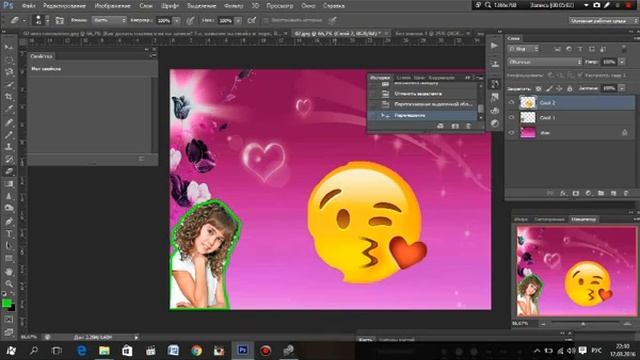Screen dimensions: 640x360
Task: Open the History panel dock icon
Action: tap(494, 84)
